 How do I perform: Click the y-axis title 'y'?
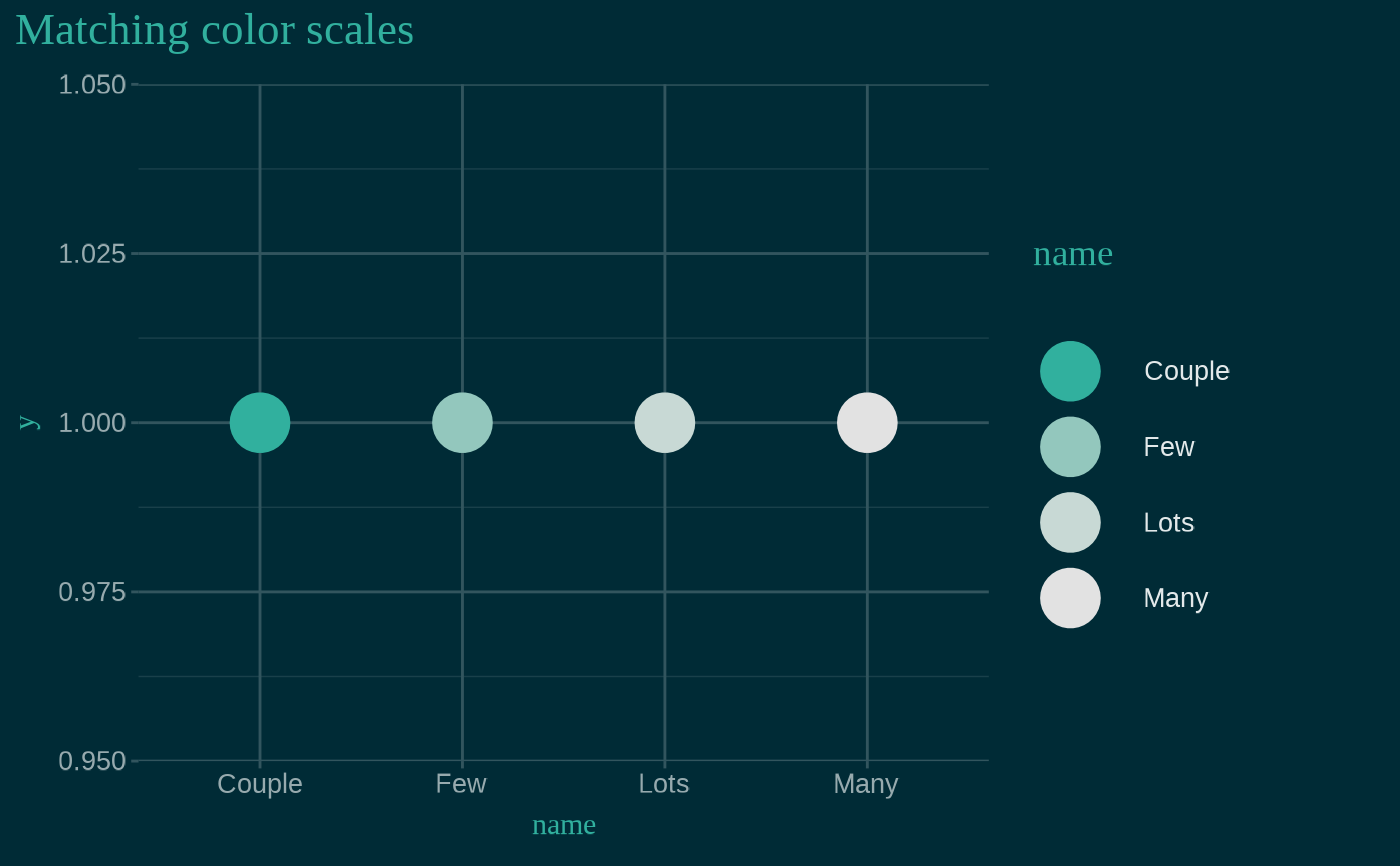[x=29, y=423]
